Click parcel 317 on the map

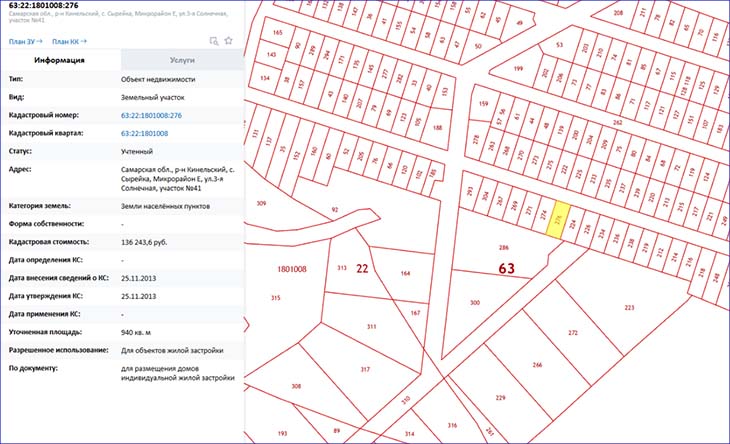[x=365, y=370]
